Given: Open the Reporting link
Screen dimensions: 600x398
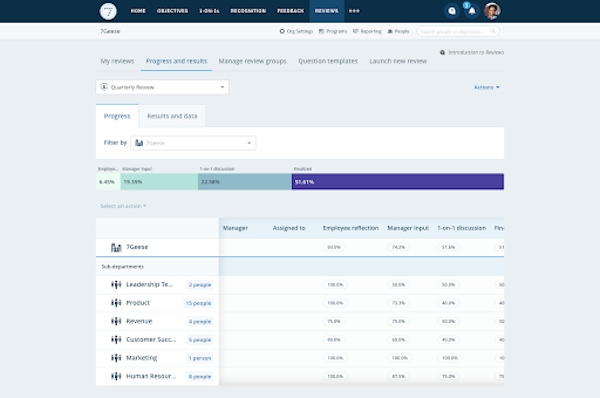Looking at the screenshot, I should (x=367, y=31).
